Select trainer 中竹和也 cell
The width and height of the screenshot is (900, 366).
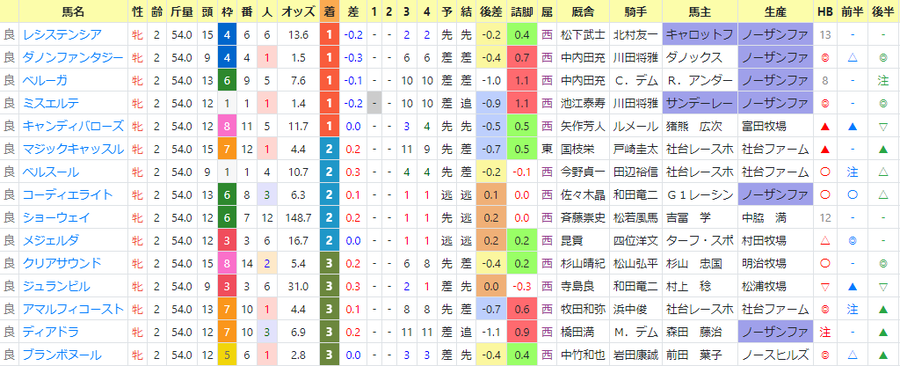coord(583,355)
